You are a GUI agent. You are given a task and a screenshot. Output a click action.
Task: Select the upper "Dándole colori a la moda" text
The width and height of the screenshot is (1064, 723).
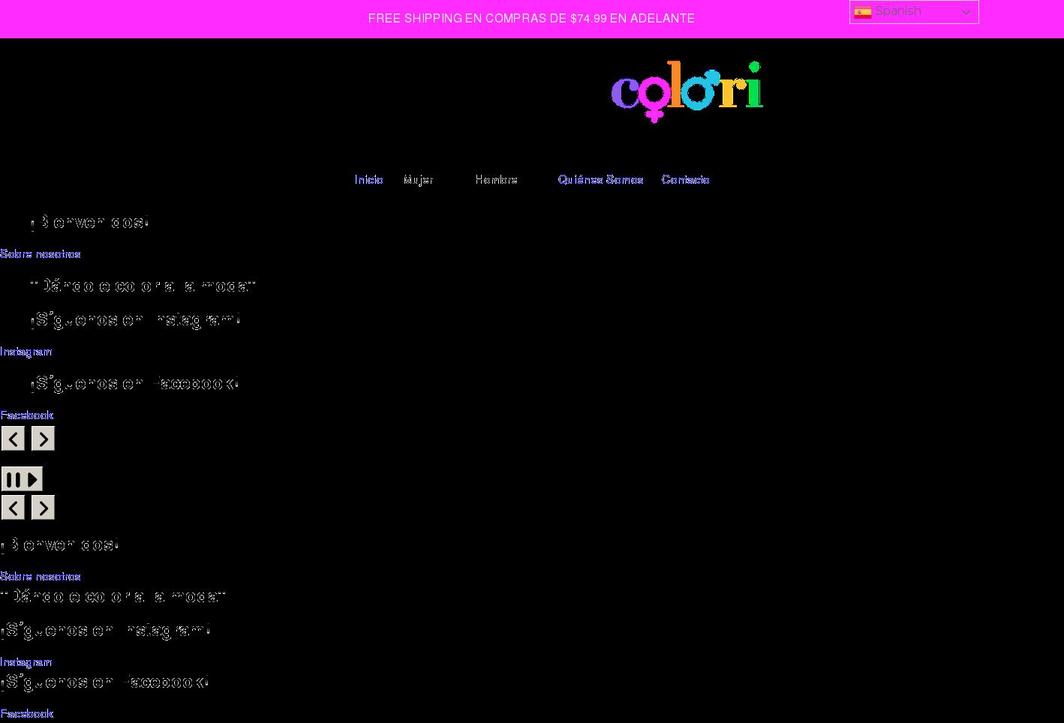tap(142, 286)
